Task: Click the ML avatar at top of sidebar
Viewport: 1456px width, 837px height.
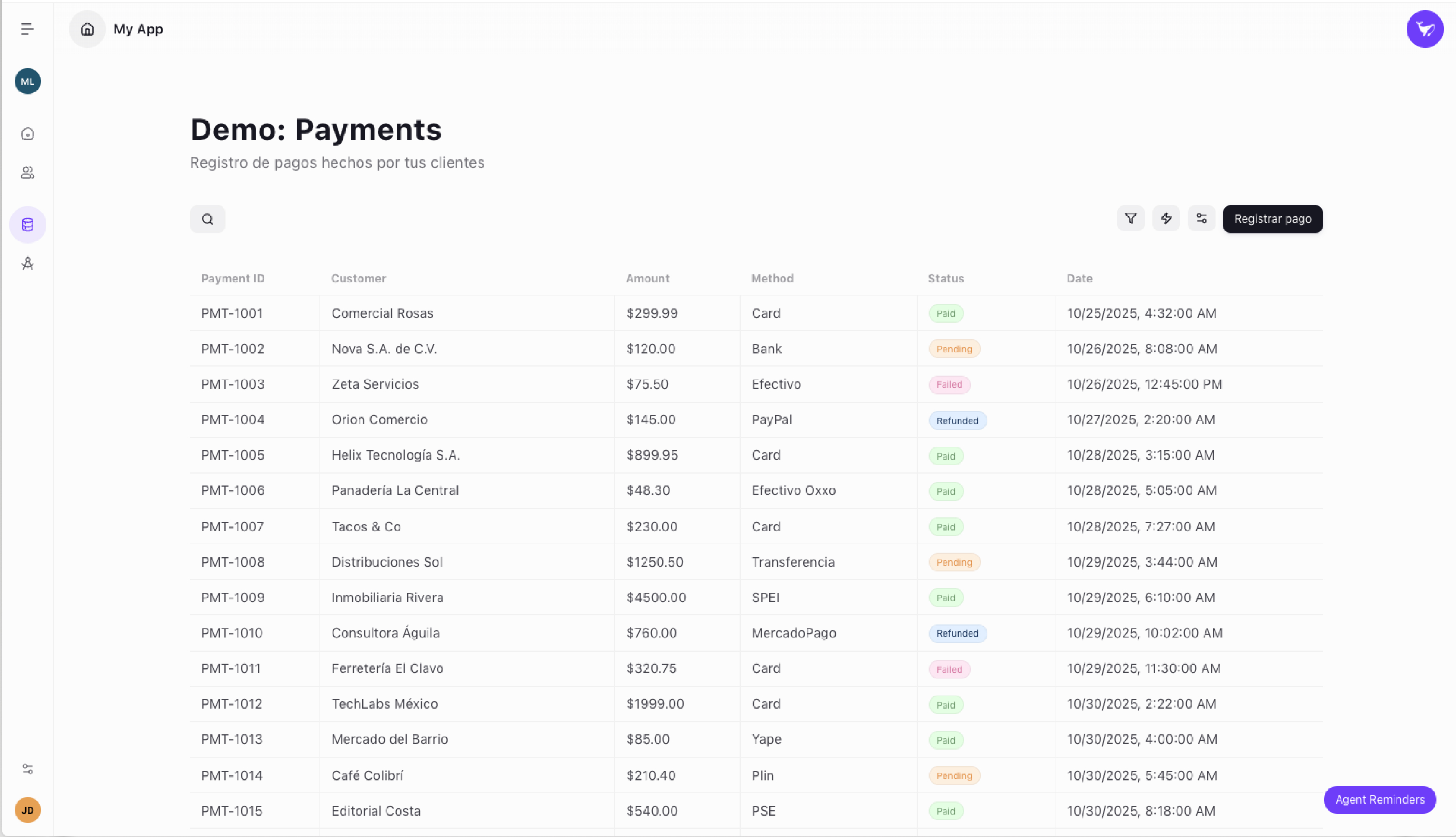Action: tap(27, 81)
